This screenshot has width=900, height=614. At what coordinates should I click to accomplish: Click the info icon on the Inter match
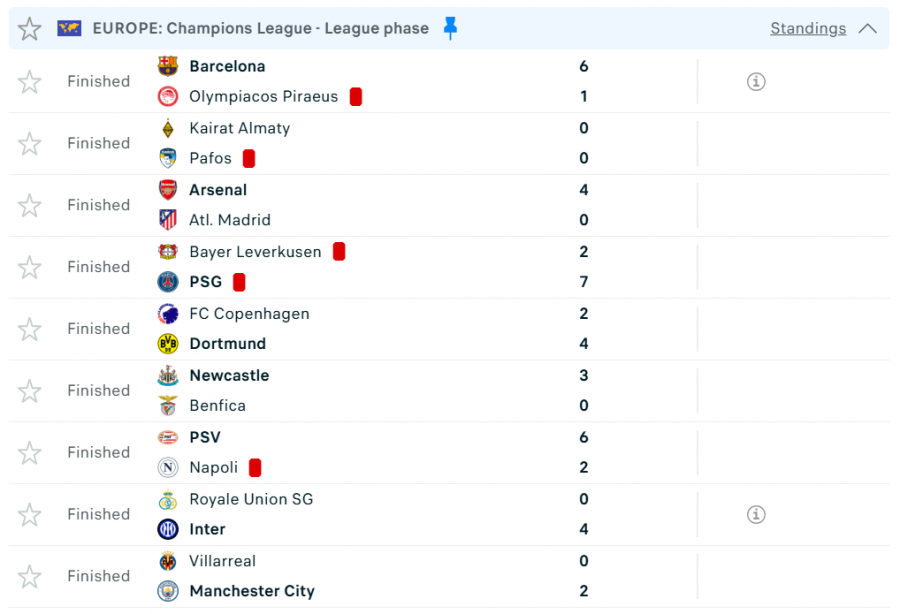click(756, 514)
